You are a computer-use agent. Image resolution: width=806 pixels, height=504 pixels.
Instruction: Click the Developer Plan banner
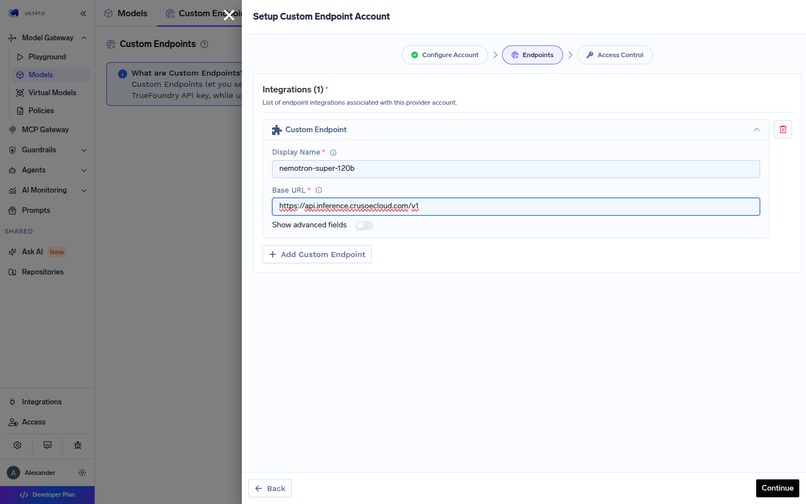(x=47, y=495)
